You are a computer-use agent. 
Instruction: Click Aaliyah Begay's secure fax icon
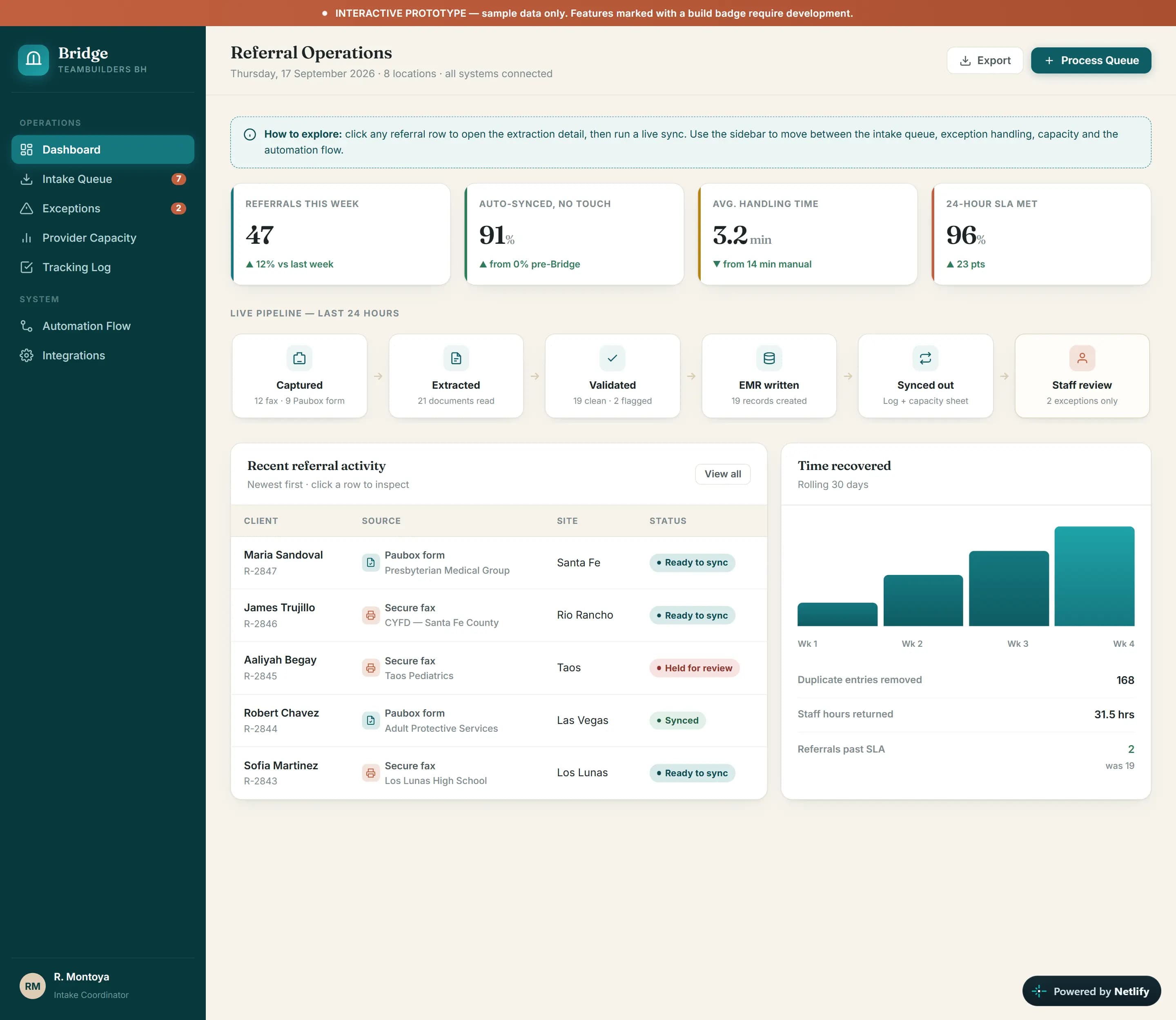(370, 668)
